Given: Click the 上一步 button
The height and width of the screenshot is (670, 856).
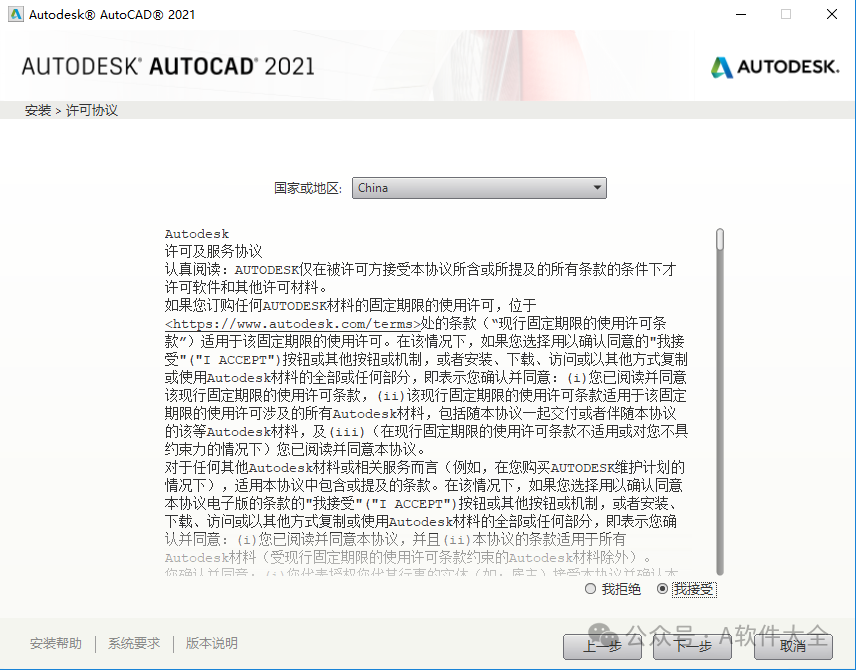Looking at the screenshot, I should click(x=602, y=647).
